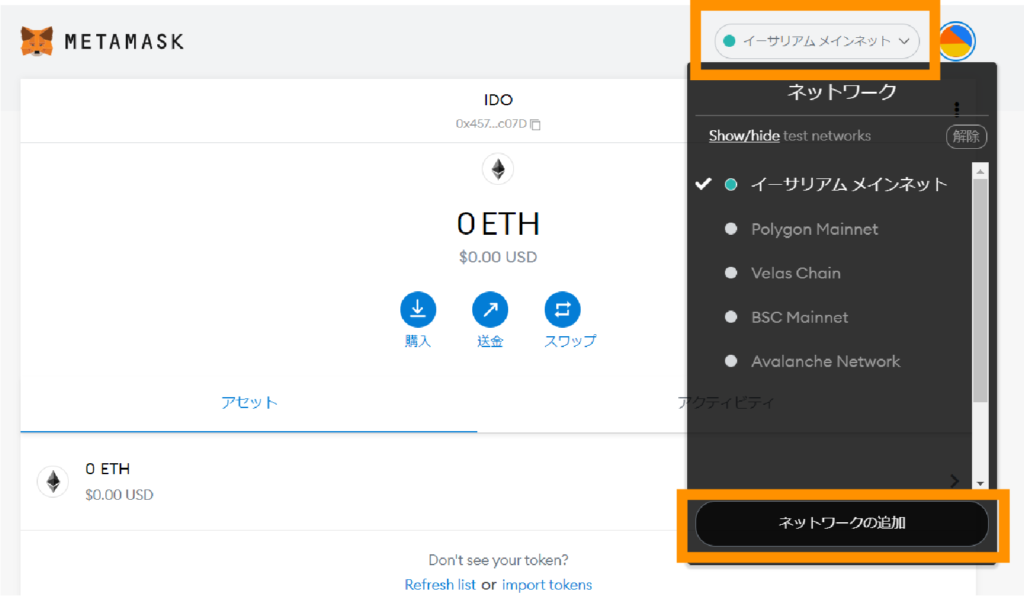Click the 送金 send arrow icon
This screenshot has height=596, width=1024.
(x=490, y=310)
